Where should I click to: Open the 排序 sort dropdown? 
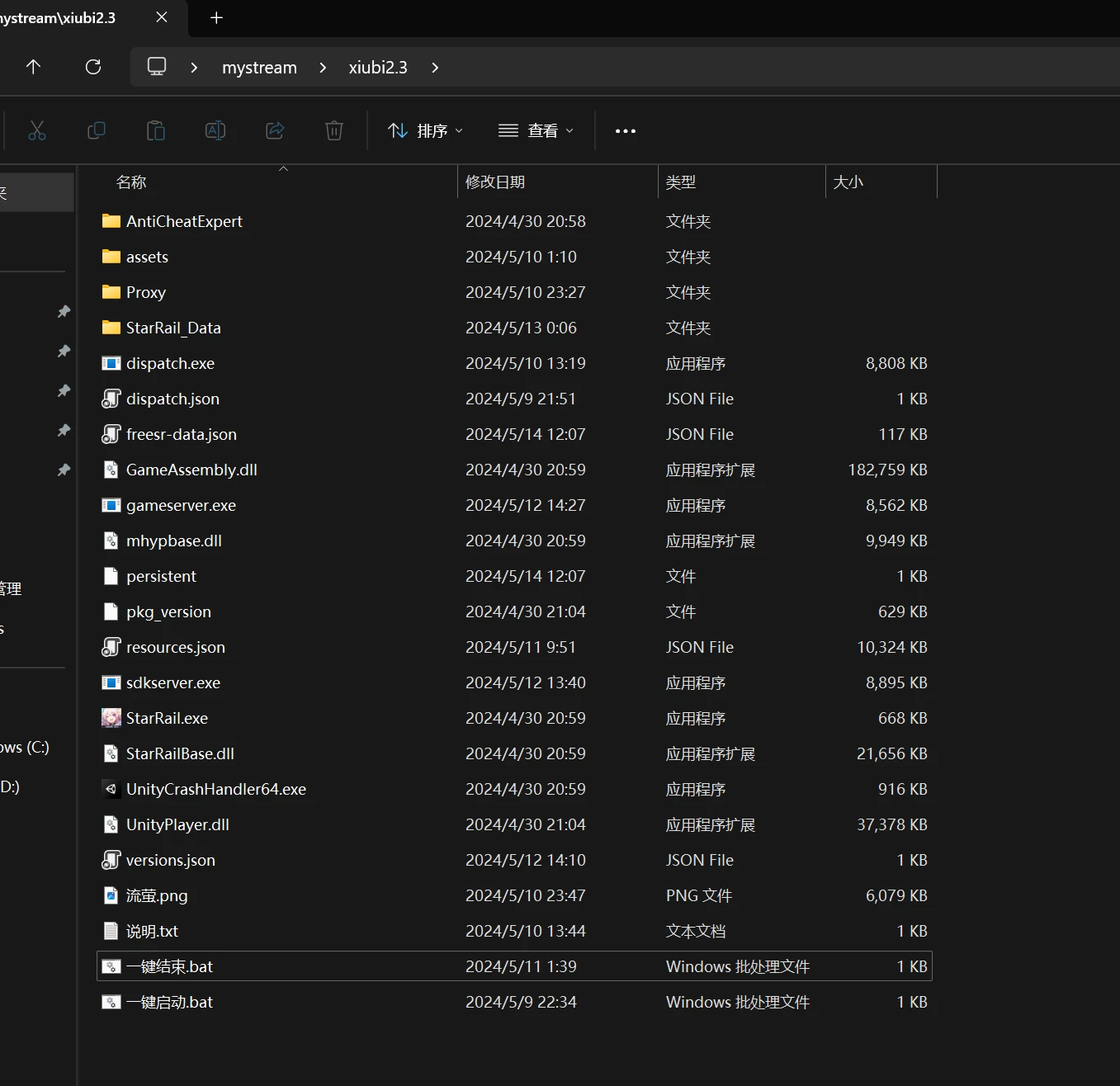click(425, 130)
